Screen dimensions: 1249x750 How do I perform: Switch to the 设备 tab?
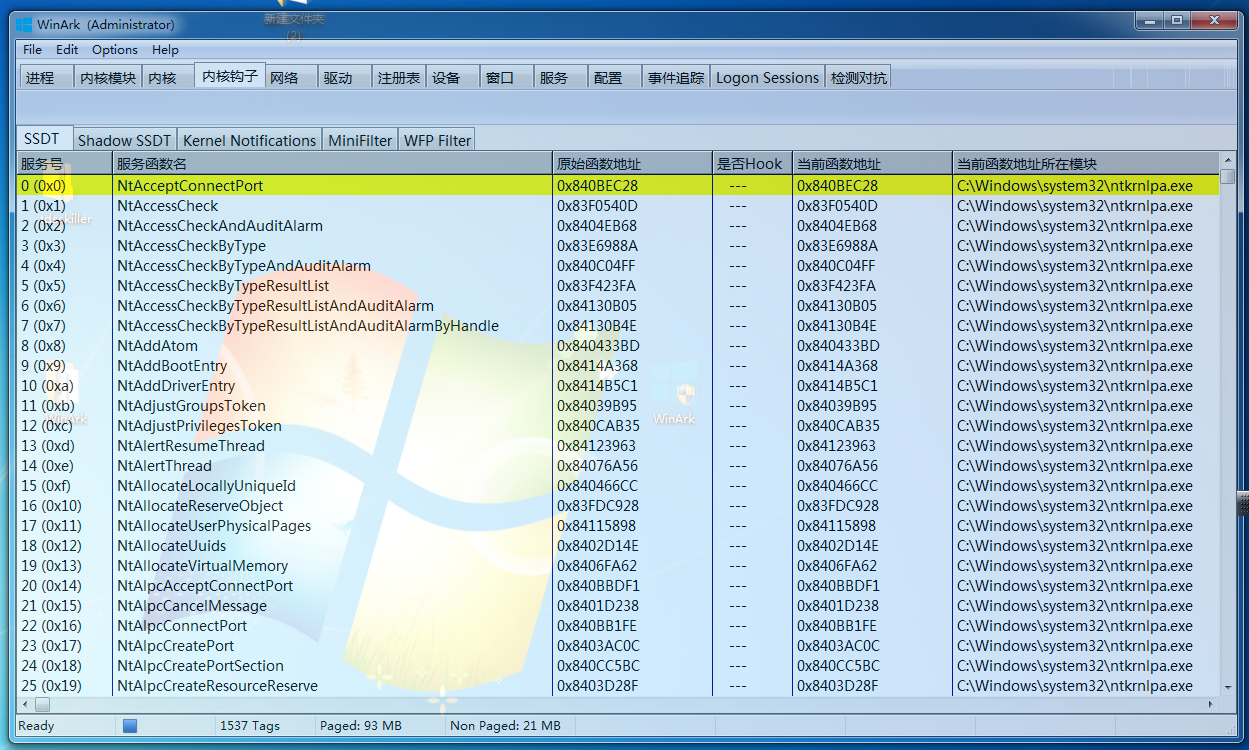(453, 77)
